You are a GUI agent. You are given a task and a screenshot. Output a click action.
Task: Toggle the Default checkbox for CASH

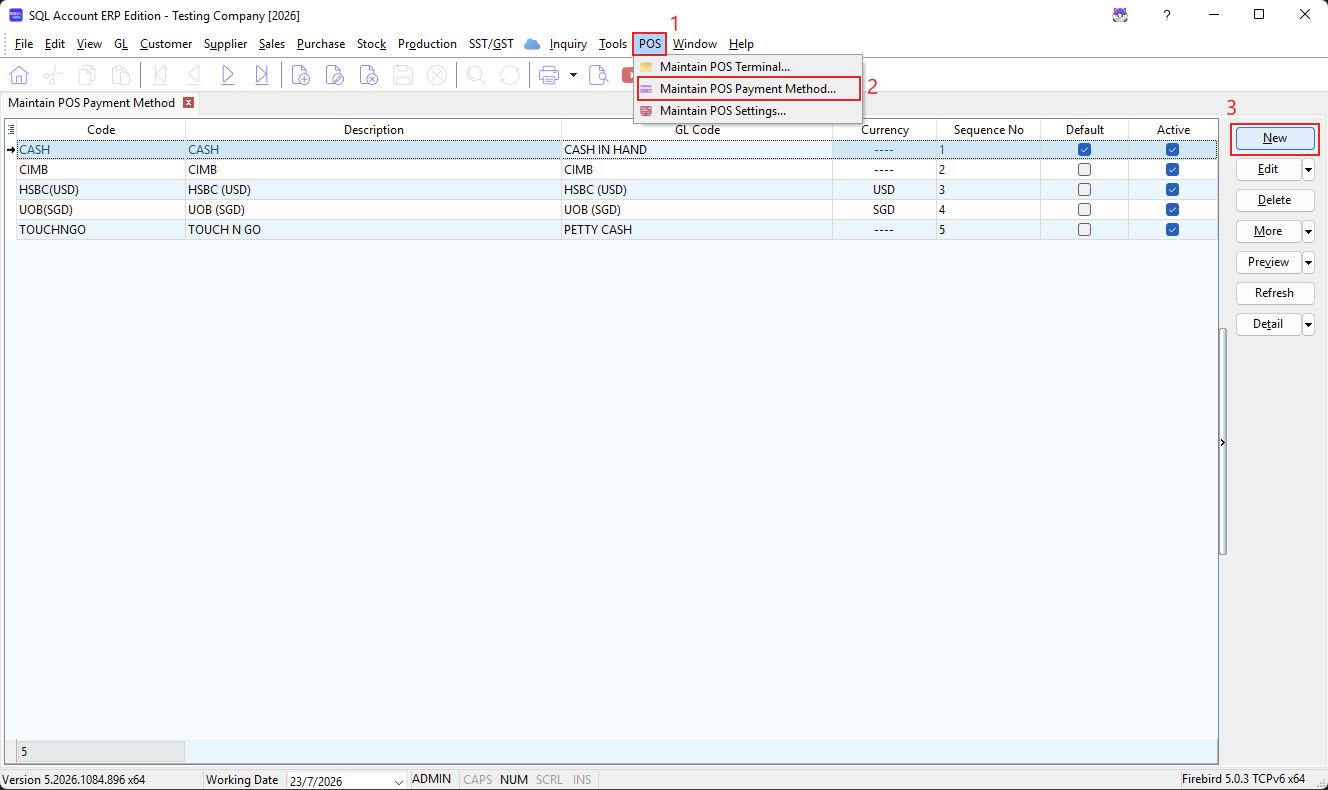click(1084, 150)
